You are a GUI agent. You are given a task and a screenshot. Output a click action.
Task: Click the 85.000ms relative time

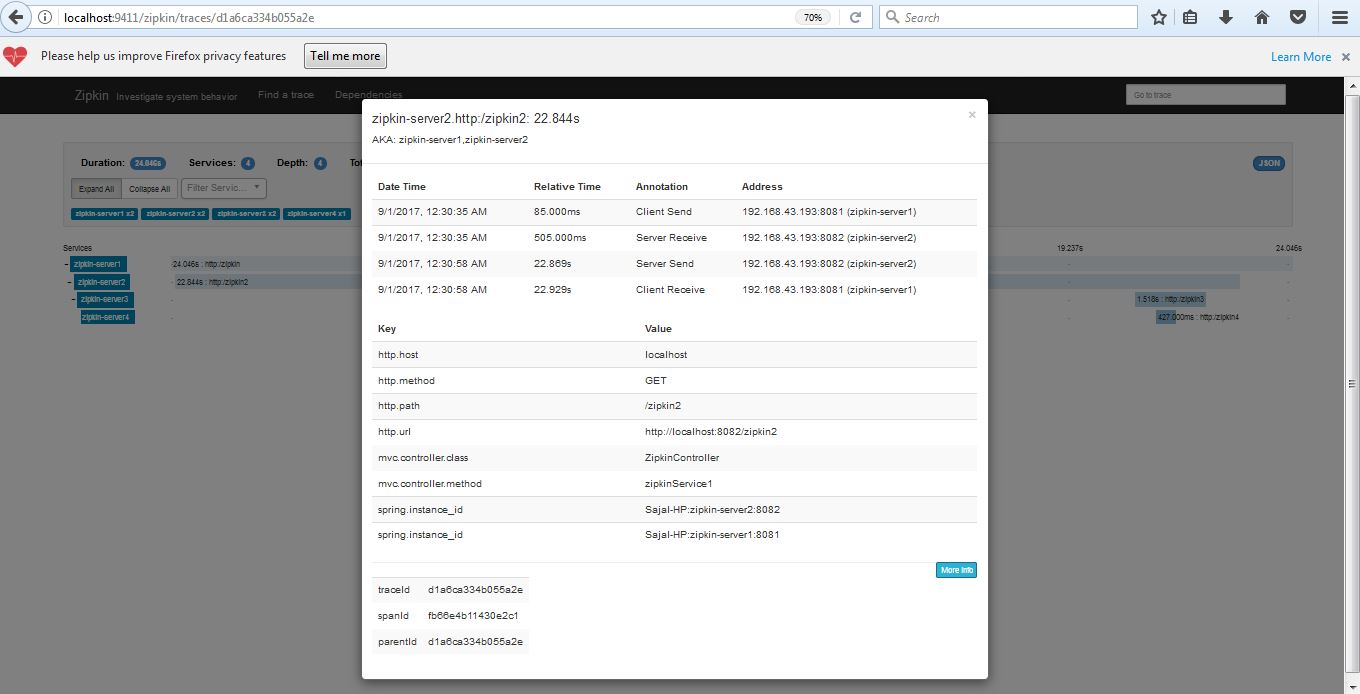(557, 212)
